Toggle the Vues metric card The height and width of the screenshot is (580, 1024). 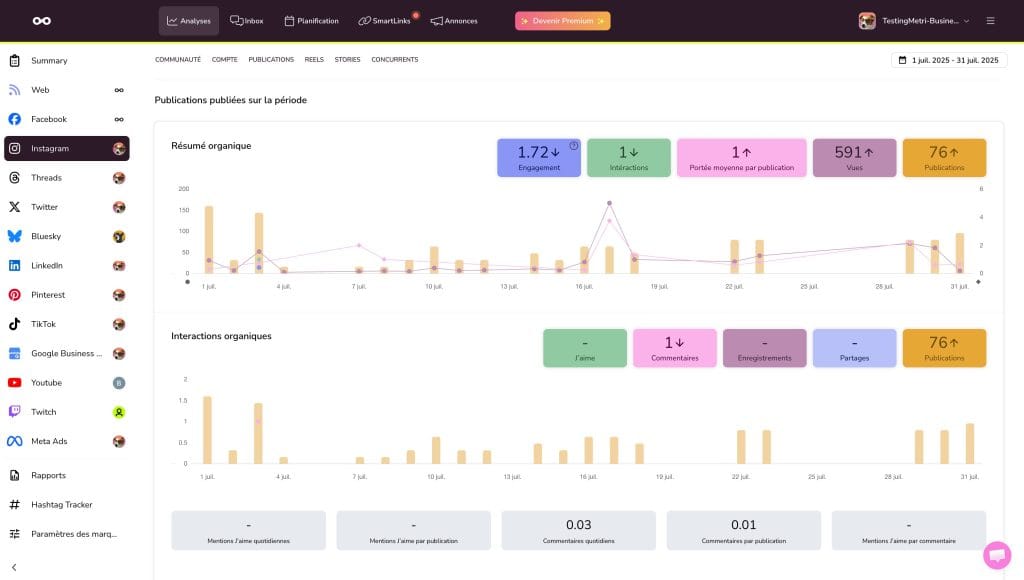(853, 158)
